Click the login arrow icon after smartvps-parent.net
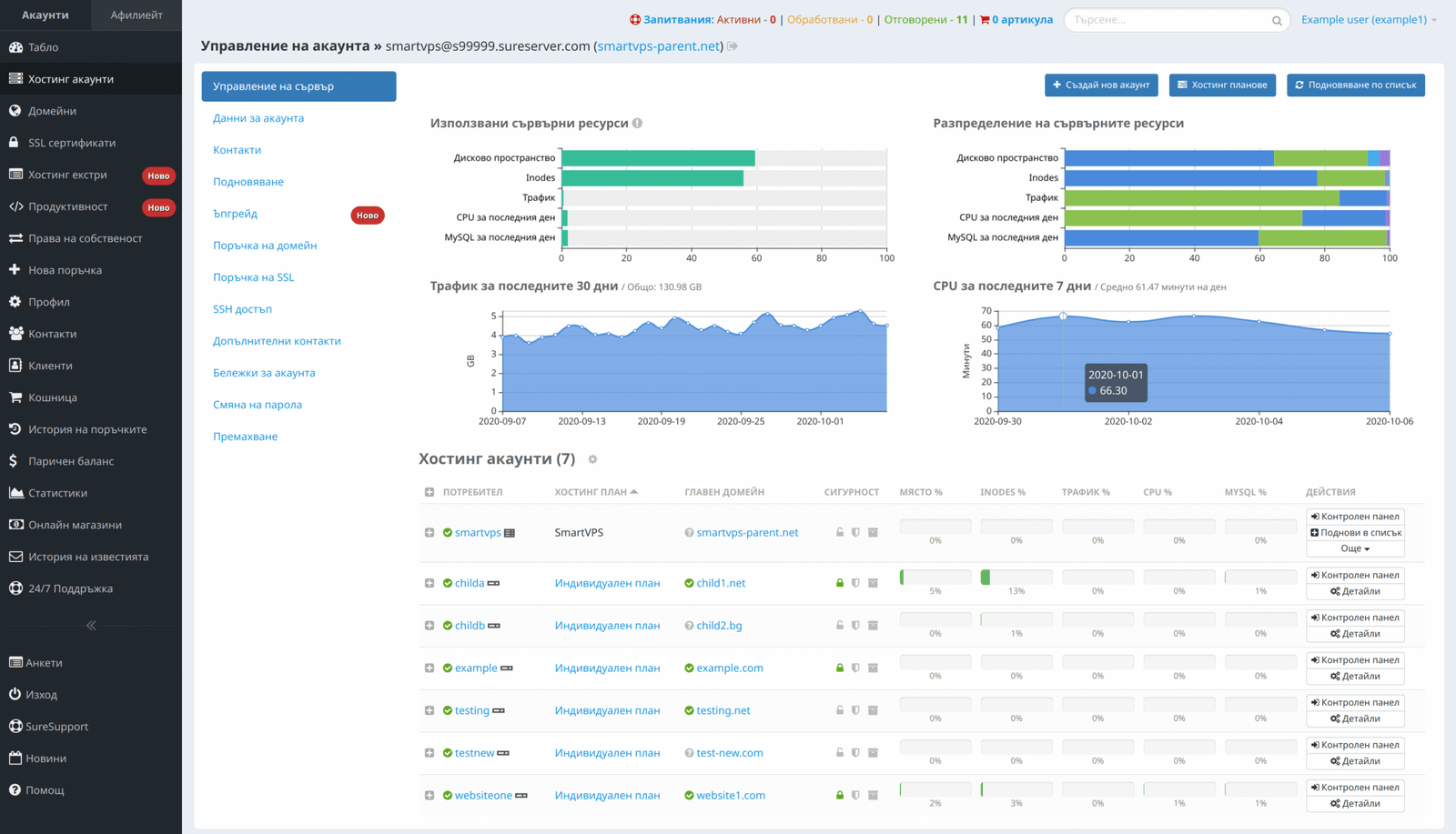The width and height of the screenshot is (1456, 834). click(x=733, y=46)
